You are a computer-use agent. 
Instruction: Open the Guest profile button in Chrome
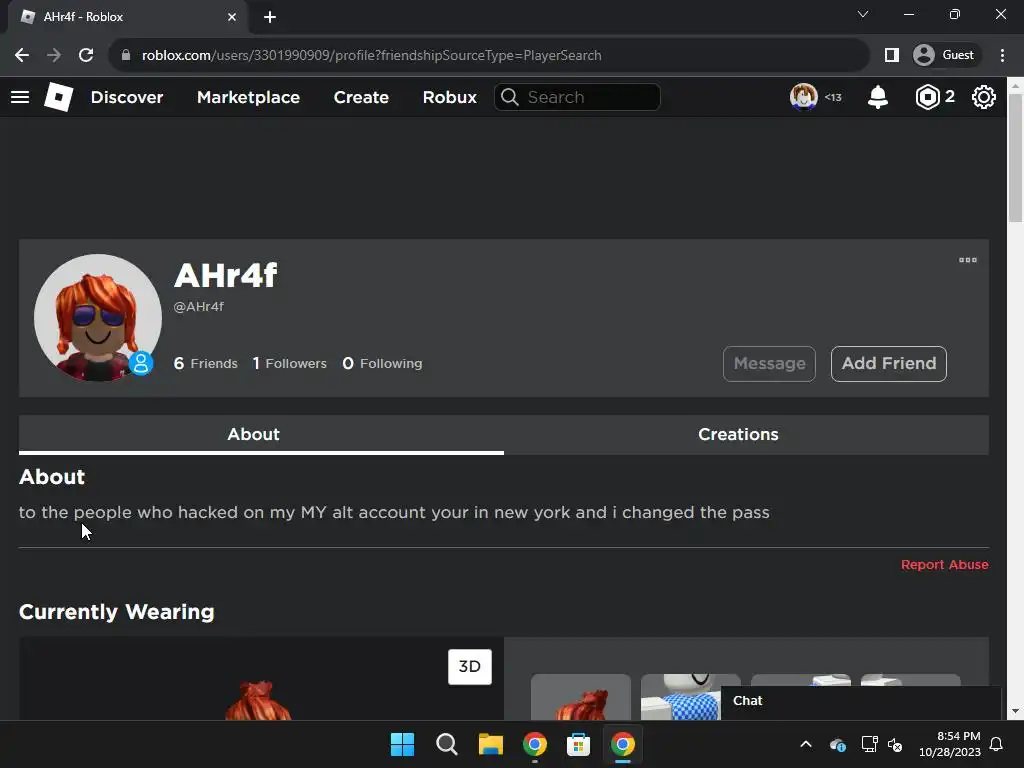(x=946, y=56)
